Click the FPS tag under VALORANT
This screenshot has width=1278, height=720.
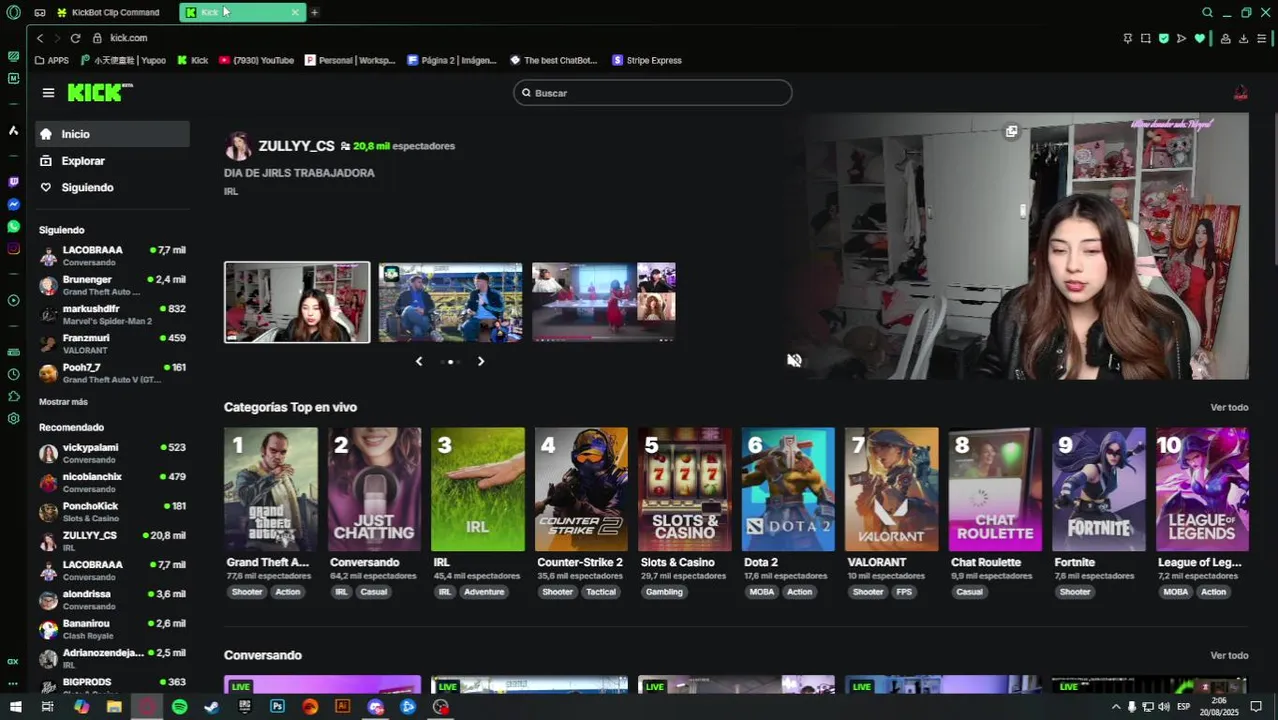[904, 592]
